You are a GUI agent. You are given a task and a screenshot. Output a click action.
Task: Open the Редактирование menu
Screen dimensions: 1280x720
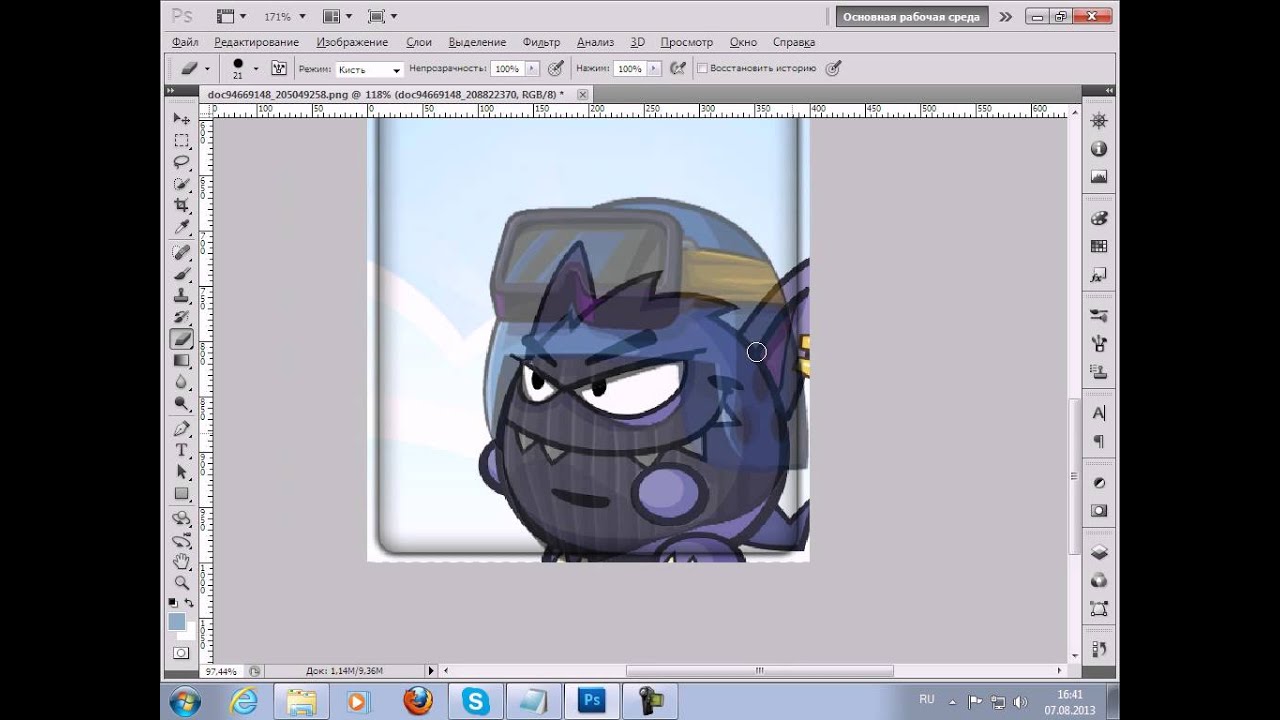click(x=256, y=42)
